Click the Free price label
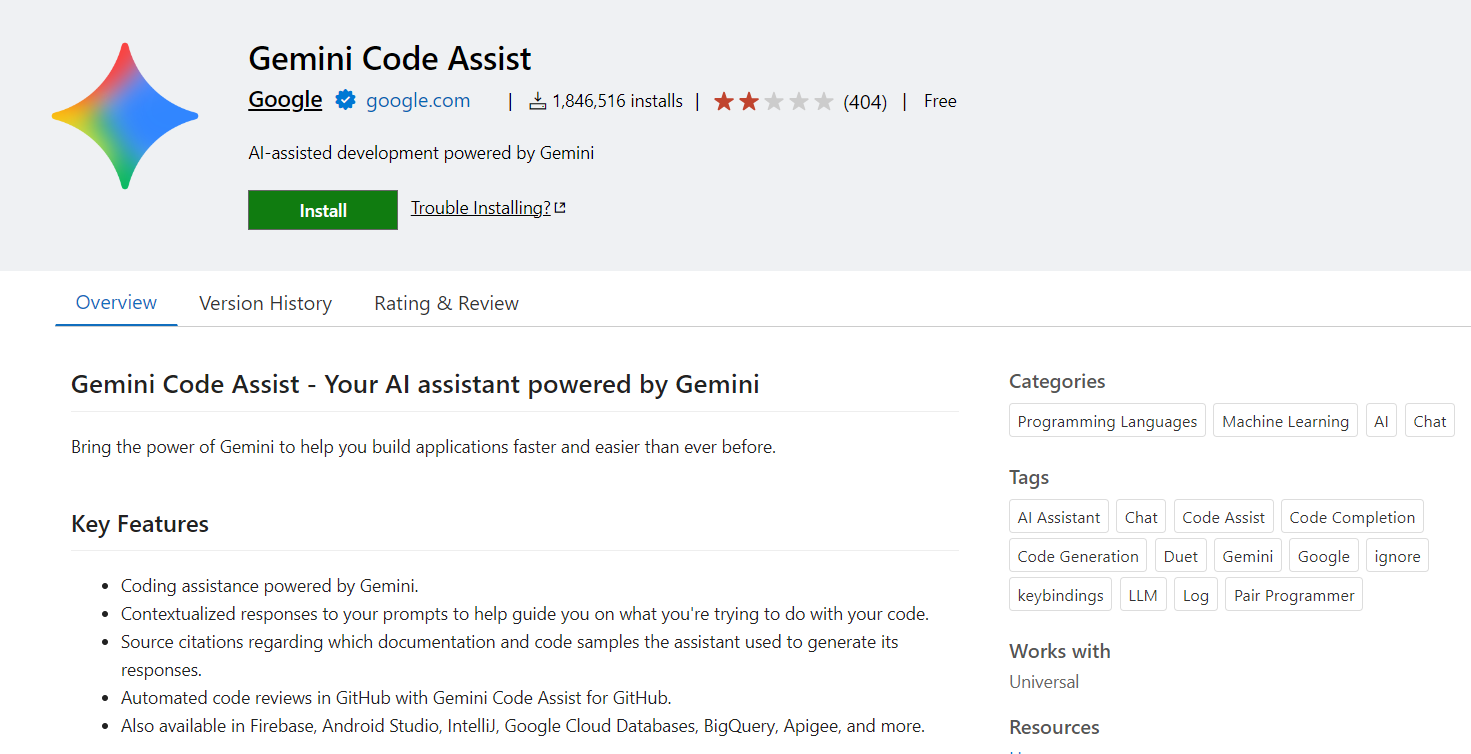1471x754 pixels. click(x=940, y=101)
